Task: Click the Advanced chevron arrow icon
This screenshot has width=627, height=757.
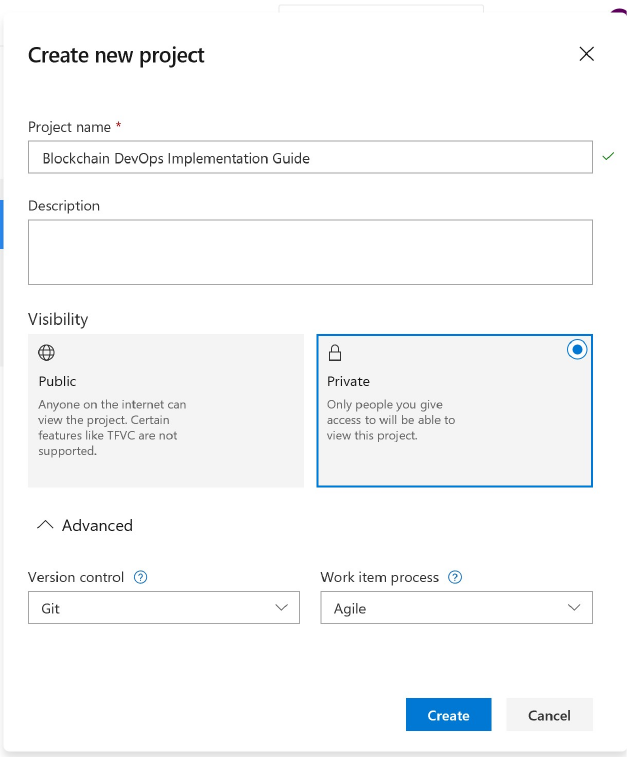Action: click(44, 525)
